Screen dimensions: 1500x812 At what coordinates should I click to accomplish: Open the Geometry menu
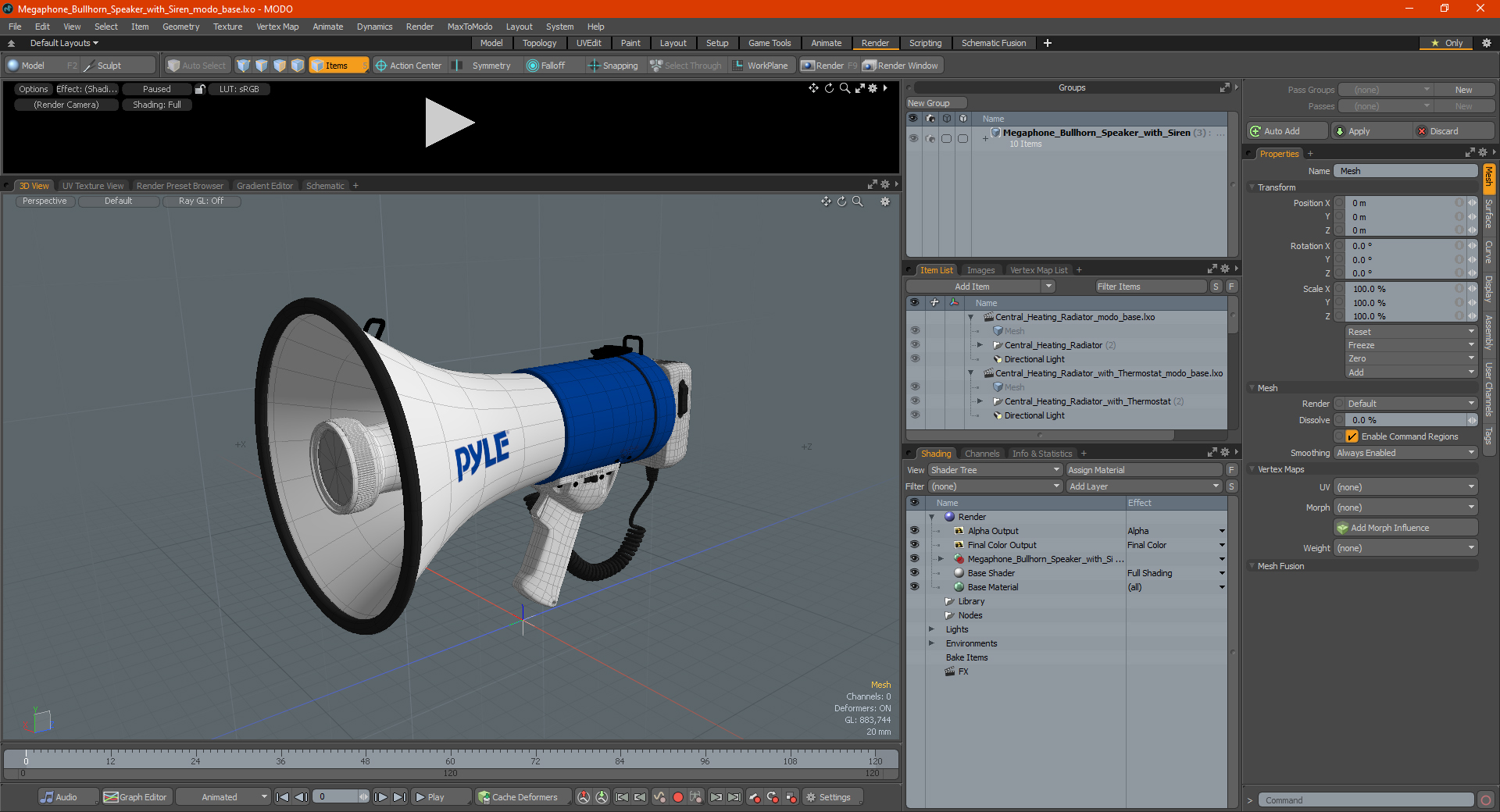[x=180, y=27]
